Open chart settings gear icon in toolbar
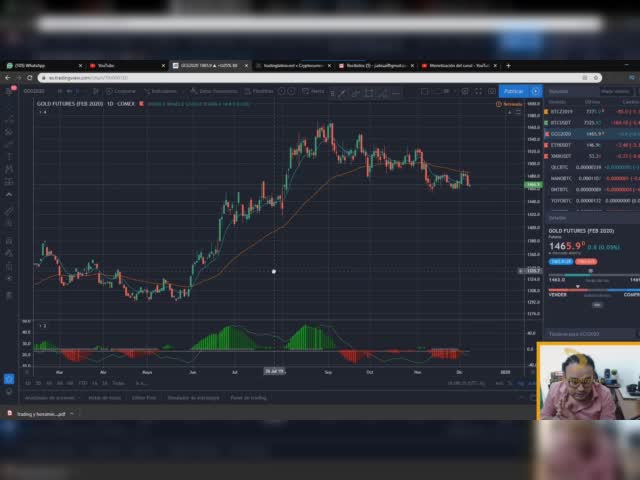This screenshot has height=480, width=640. point(465,91)
